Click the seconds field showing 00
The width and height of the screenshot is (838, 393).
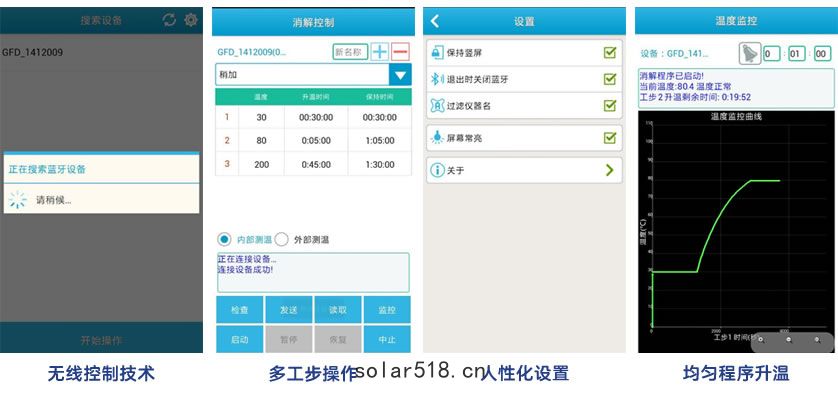coord(823,54)
